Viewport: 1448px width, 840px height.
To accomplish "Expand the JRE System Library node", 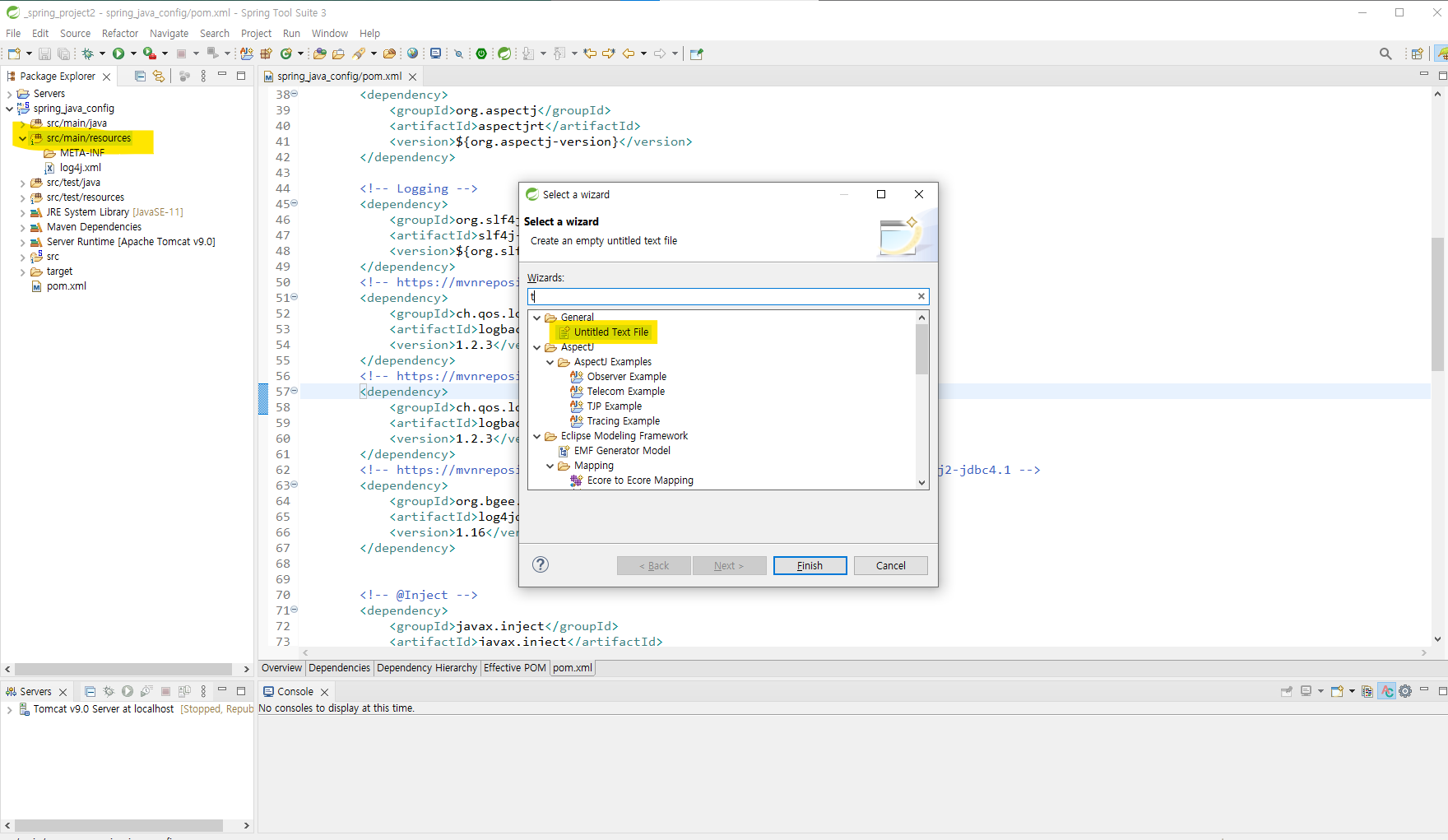I will pos(22,212).
